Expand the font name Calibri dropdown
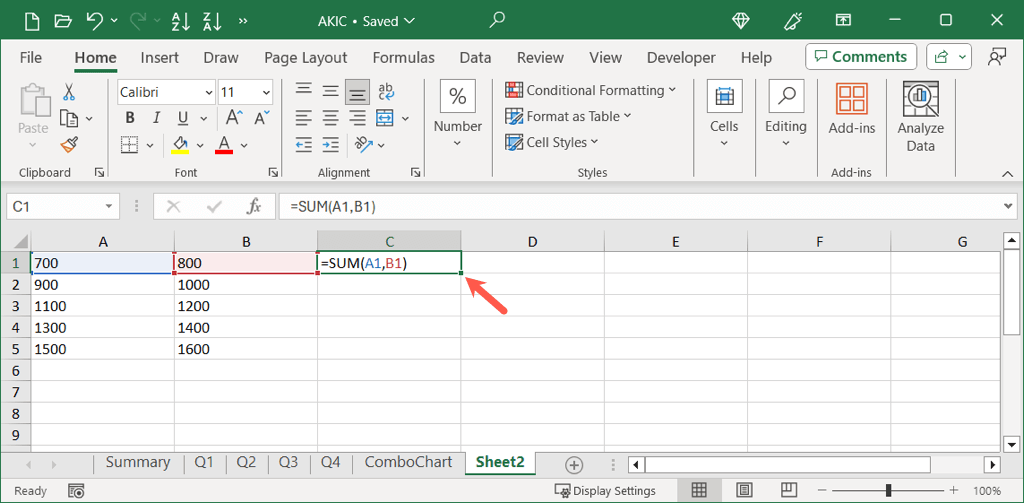 208,93
